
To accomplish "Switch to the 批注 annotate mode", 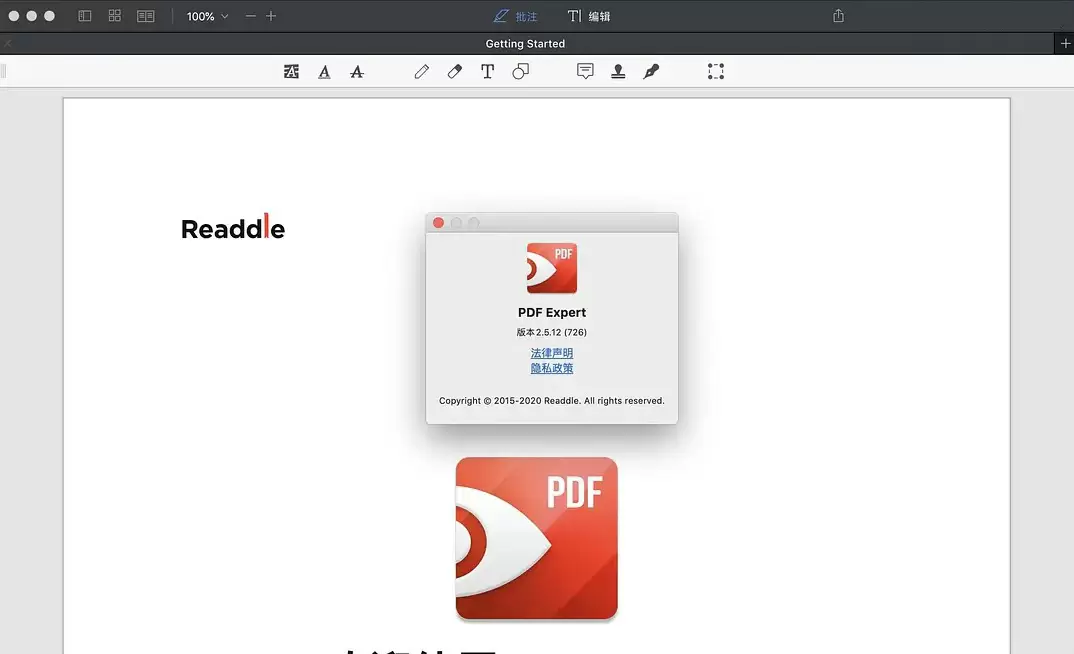I will click(x=516, y=16).
